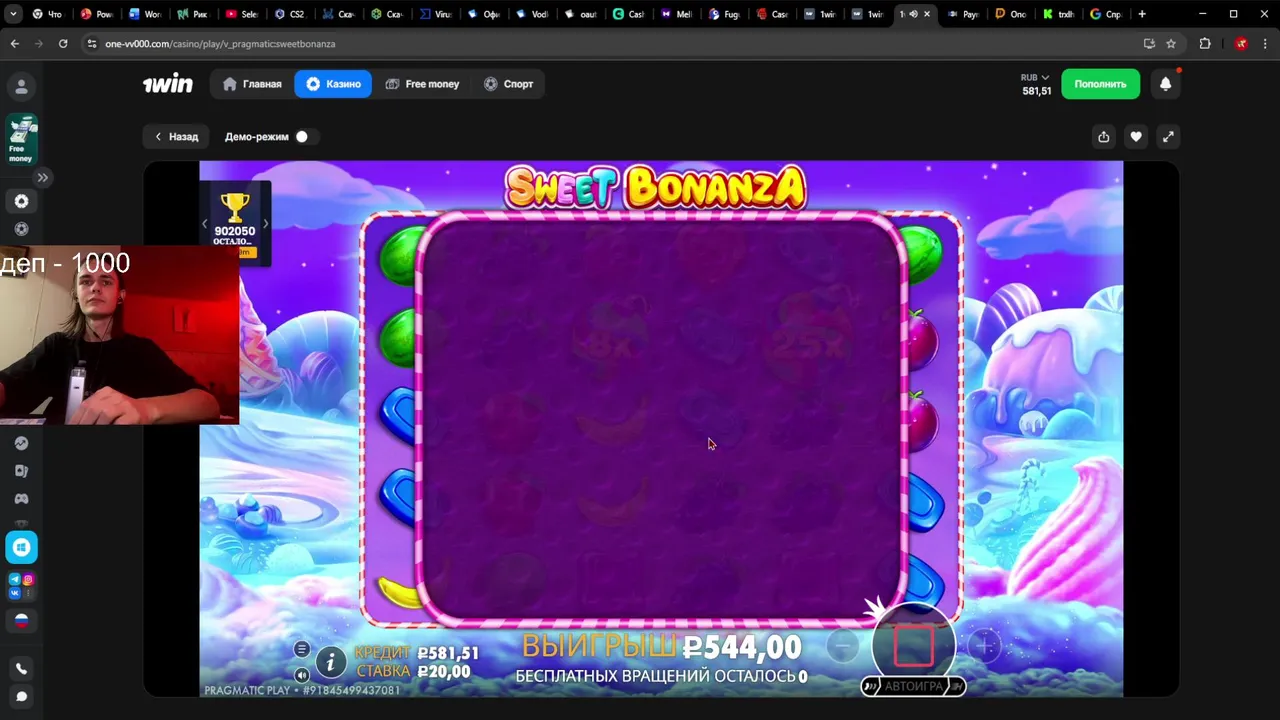The width and height of the screenshot is (1280, 720).
Task: Open the cards icon in sidebar
Action: tap(21, 471)
